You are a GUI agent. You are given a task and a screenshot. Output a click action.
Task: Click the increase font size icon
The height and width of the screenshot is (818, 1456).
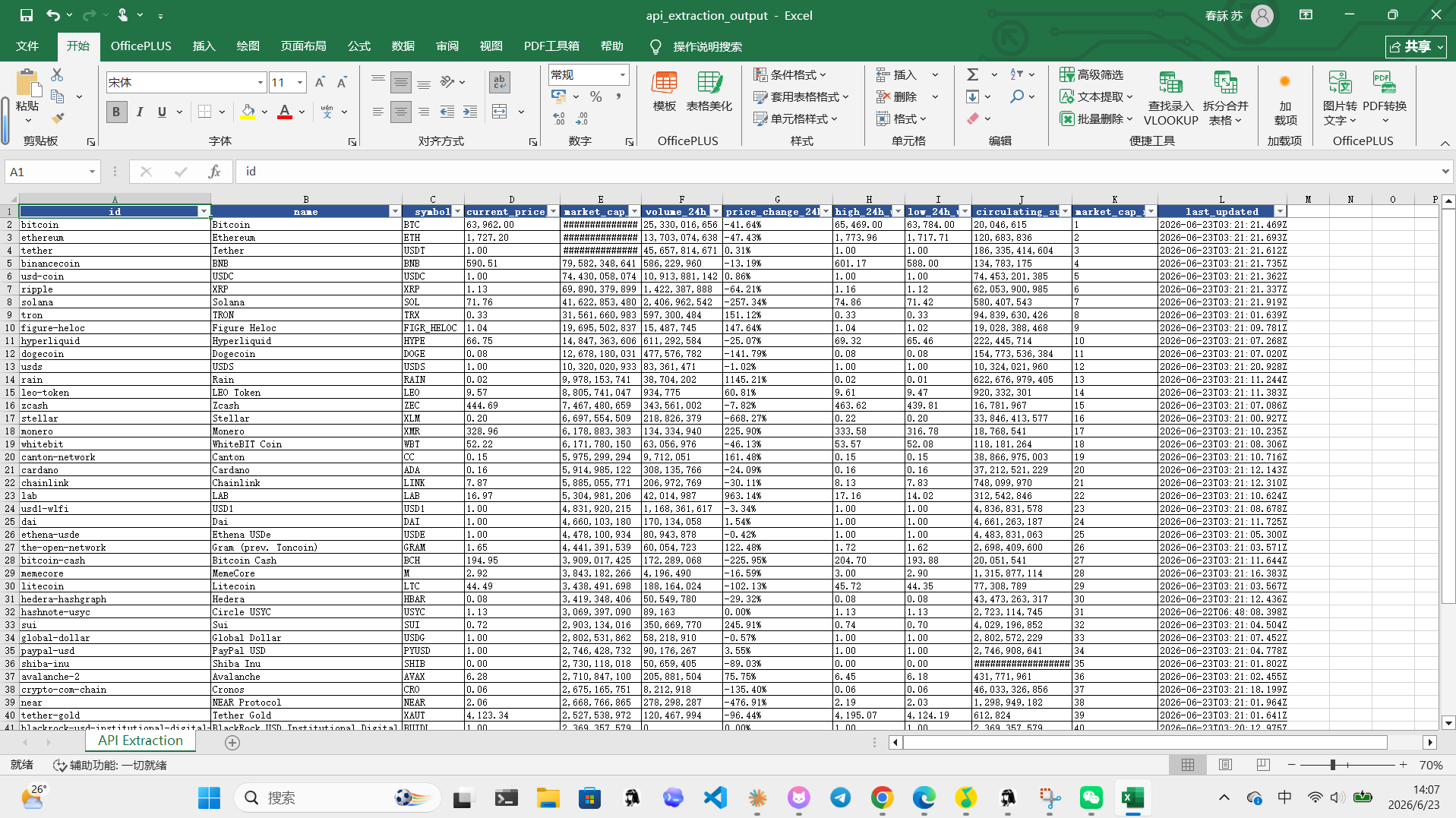click(x=320, y=82)
